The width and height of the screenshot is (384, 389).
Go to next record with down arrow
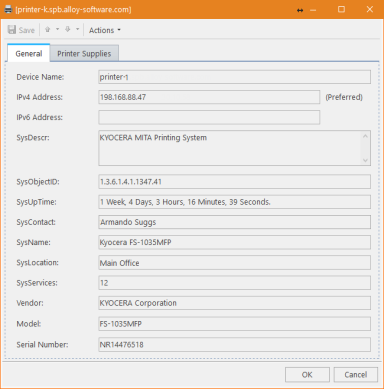point(68,30)
